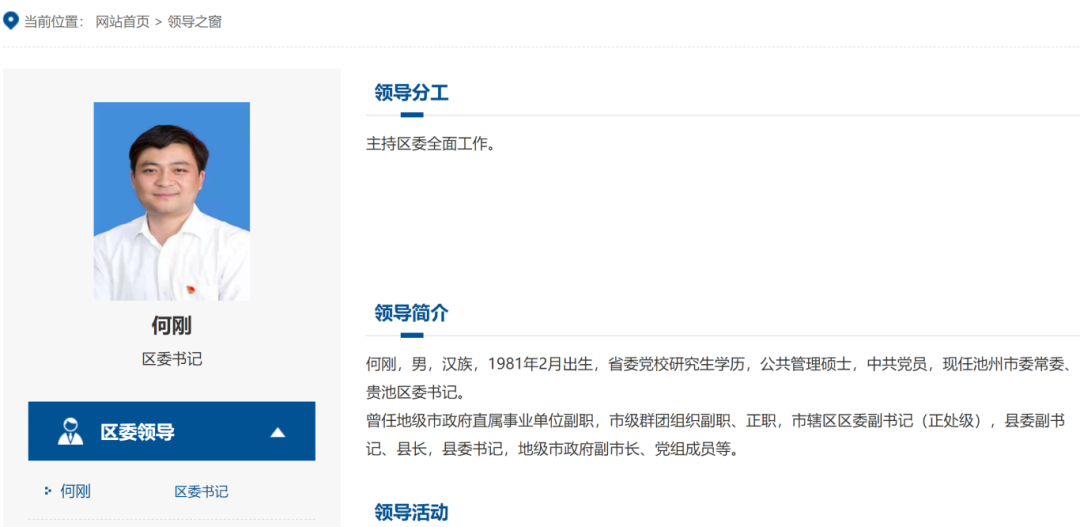Click the text 主持区委全面工作。

coord(431,145)
